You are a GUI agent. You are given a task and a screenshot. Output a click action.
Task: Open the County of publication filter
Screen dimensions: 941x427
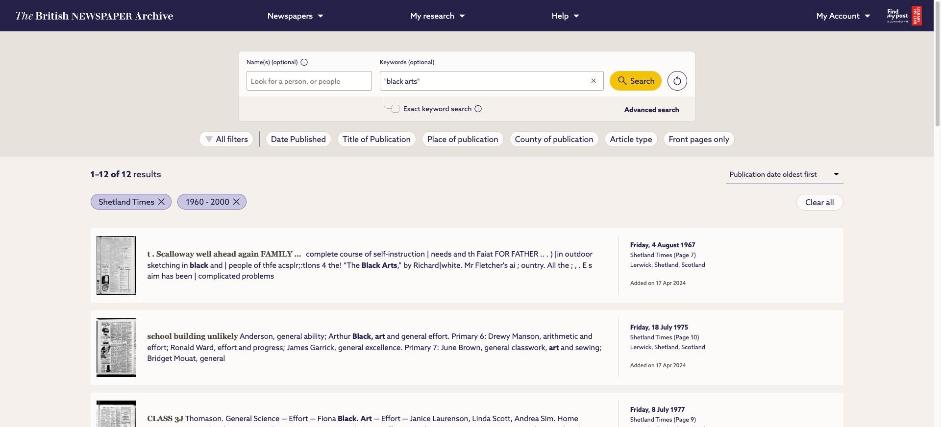pos(554,139)
